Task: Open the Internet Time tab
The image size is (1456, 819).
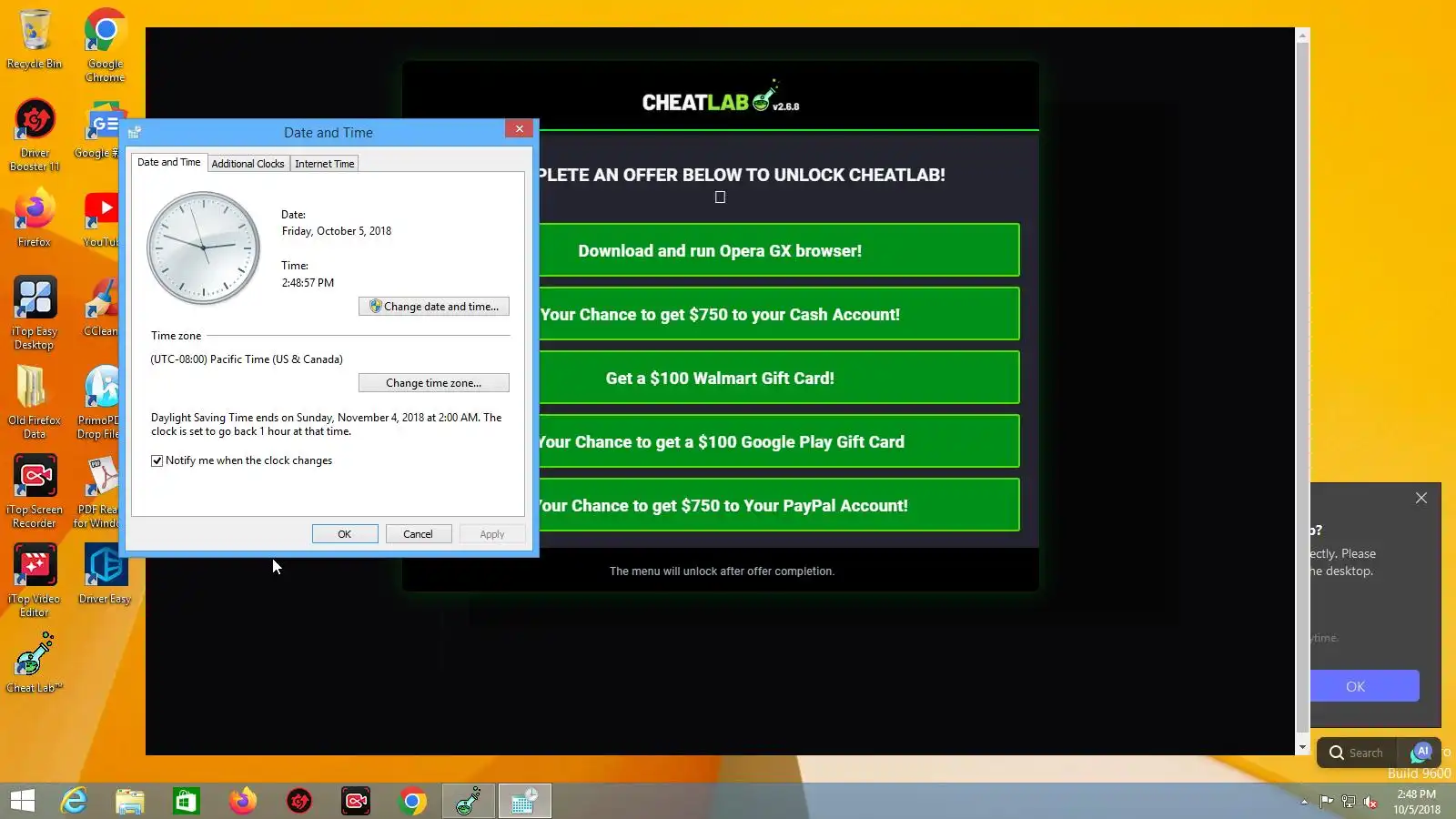Action: [x=325, y=164]
